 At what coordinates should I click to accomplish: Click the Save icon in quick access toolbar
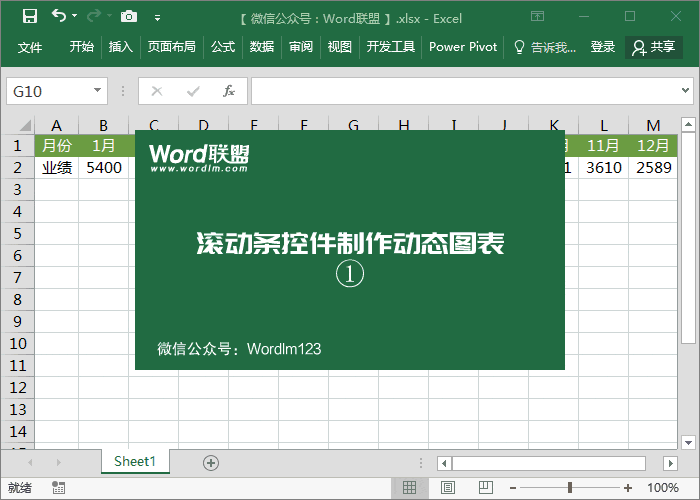click(x=30, y=17)
